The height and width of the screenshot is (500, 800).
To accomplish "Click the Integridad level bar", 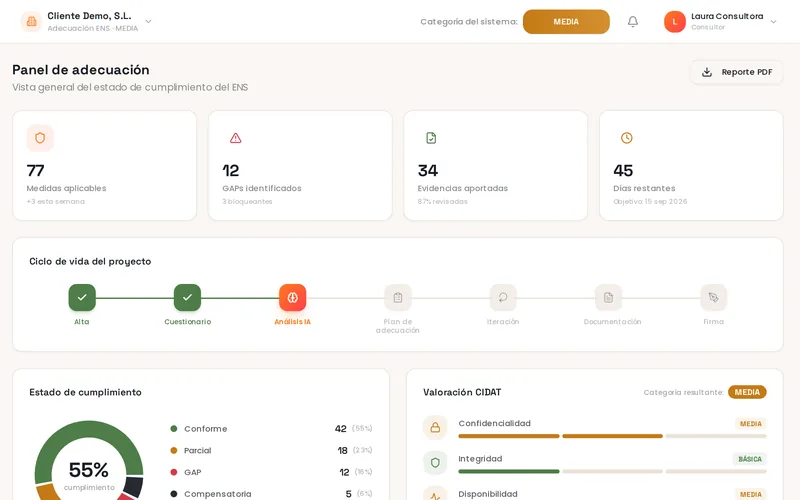I will click(x=612, y=471).
